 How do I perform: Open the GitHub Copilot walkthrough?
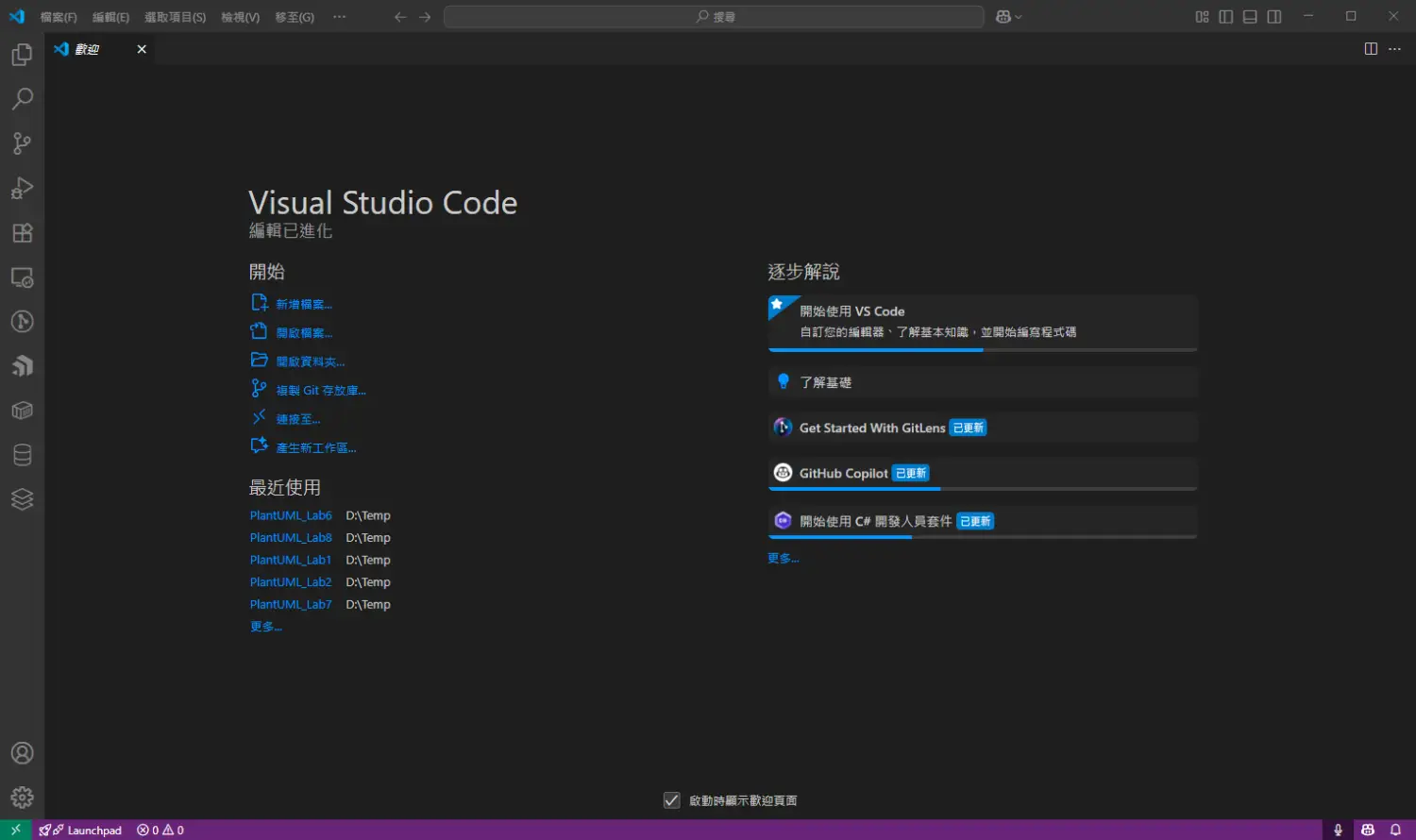pos(983,474)
